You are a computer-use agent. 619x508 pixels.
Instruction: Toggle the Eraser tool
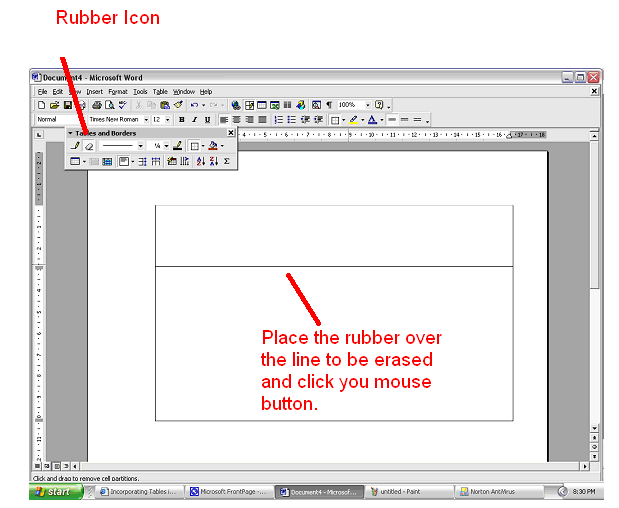[x=89, y=146]
